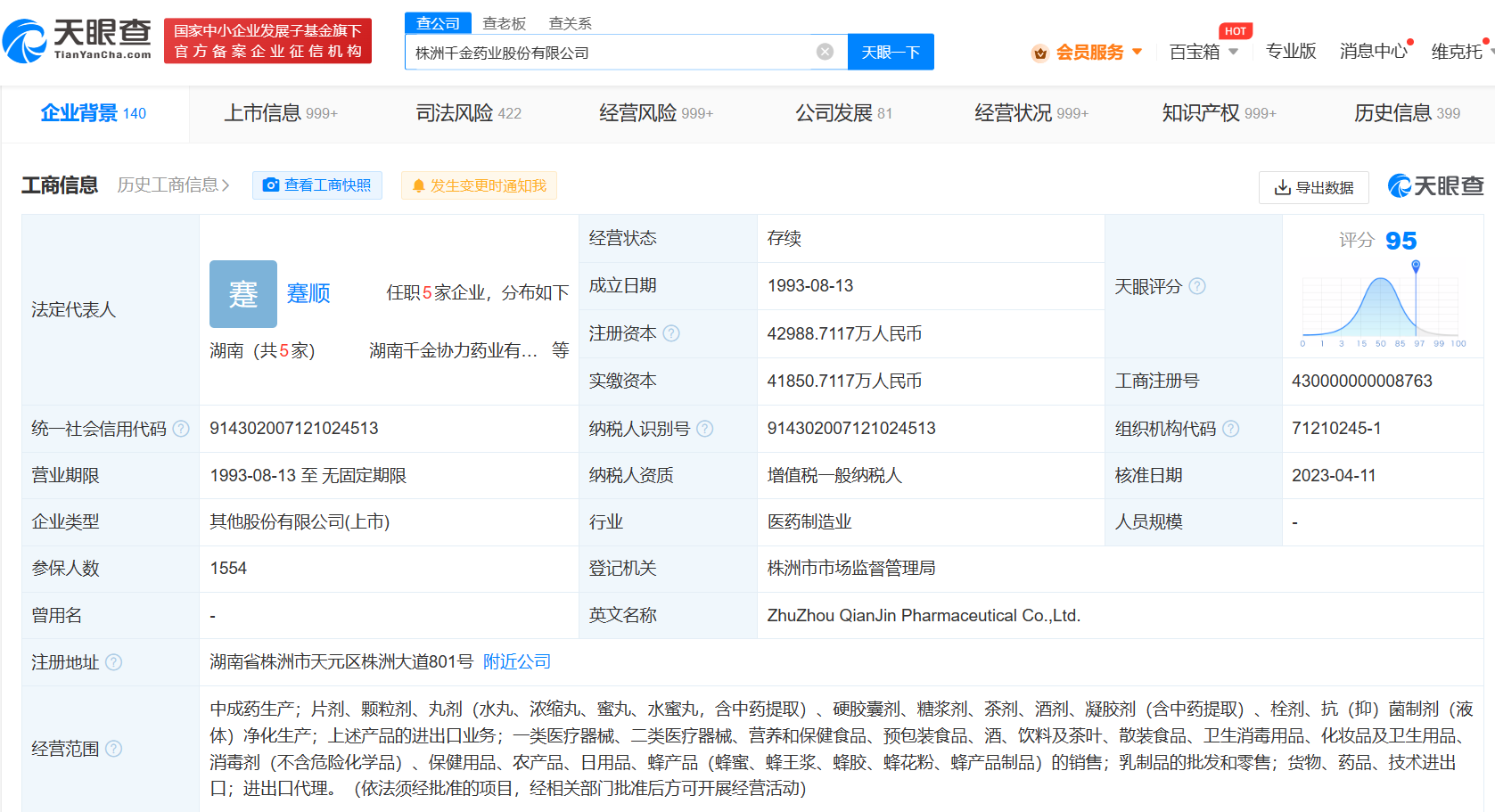Screen dimensions: 1495x812
Task: Click 发生变更时通知我 button
Action: (x=479, y=185)
